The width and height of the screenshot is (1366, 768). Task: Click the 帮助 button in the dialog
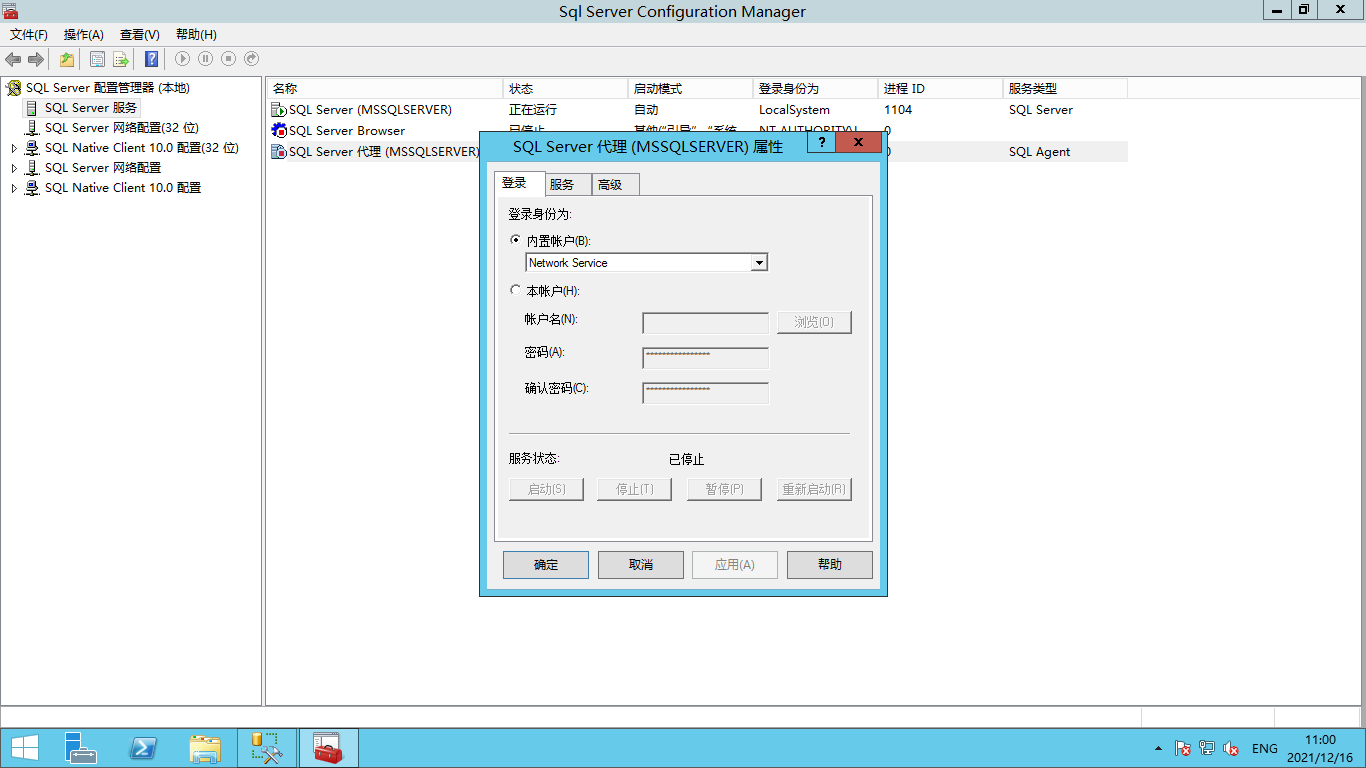point(830,565)
